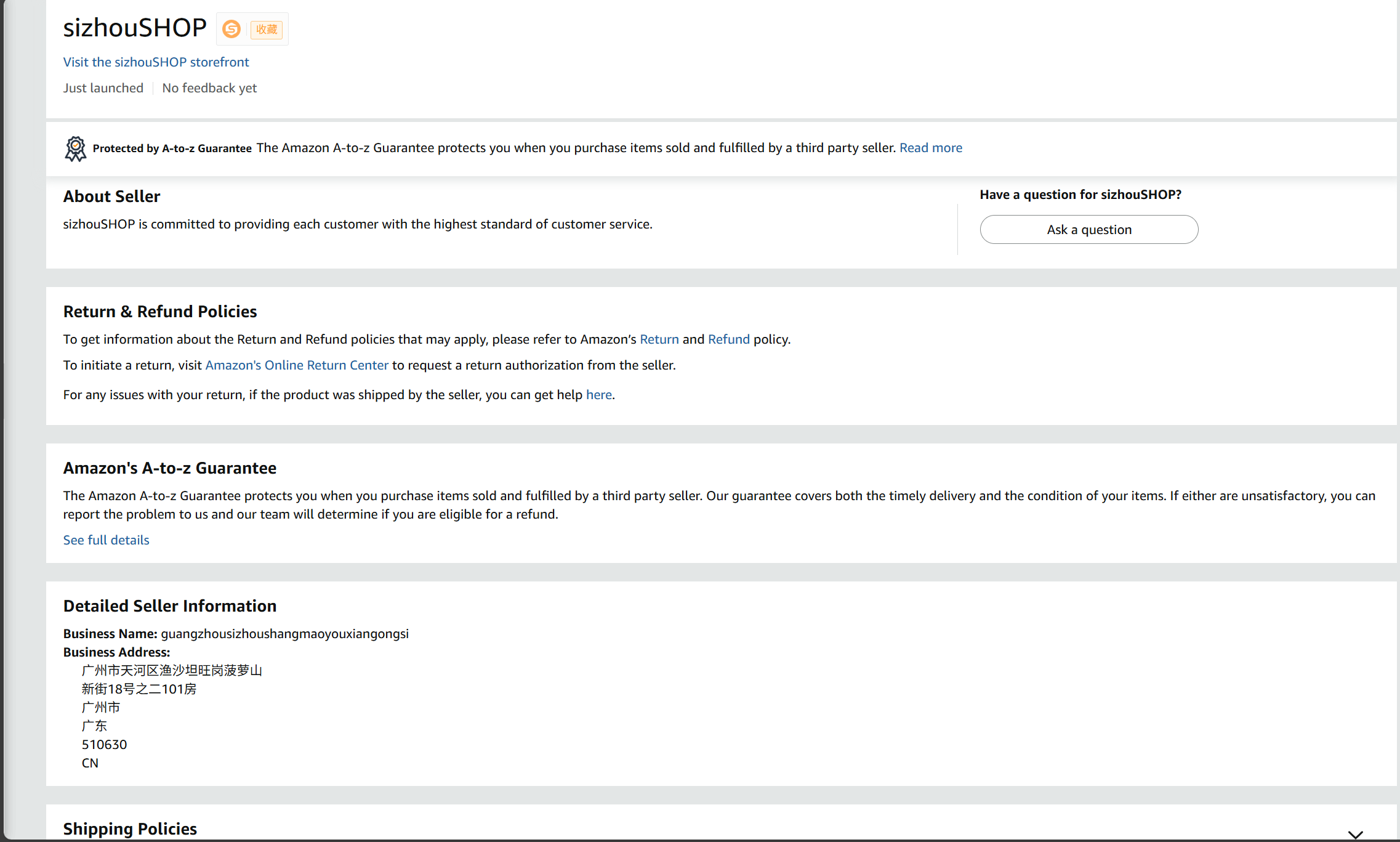Open See full details link
1400x842 pixels.
106,540
